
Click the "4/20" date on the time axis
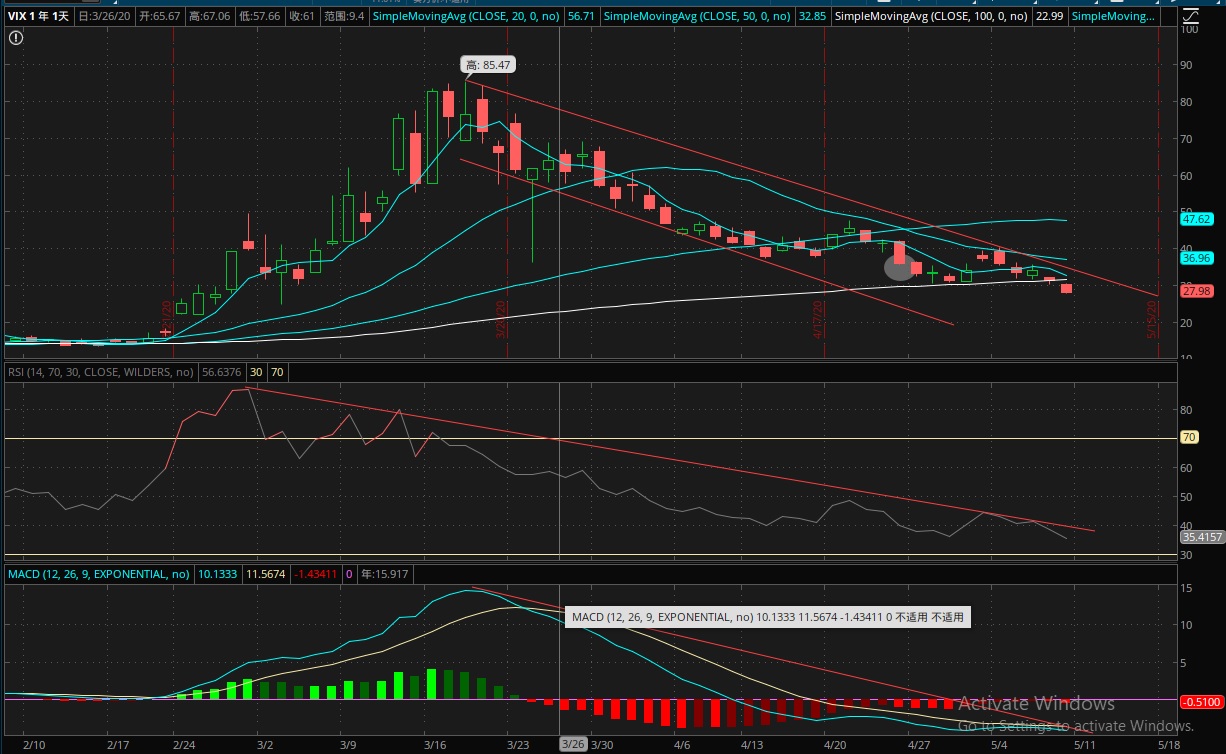tap(835, 745)
